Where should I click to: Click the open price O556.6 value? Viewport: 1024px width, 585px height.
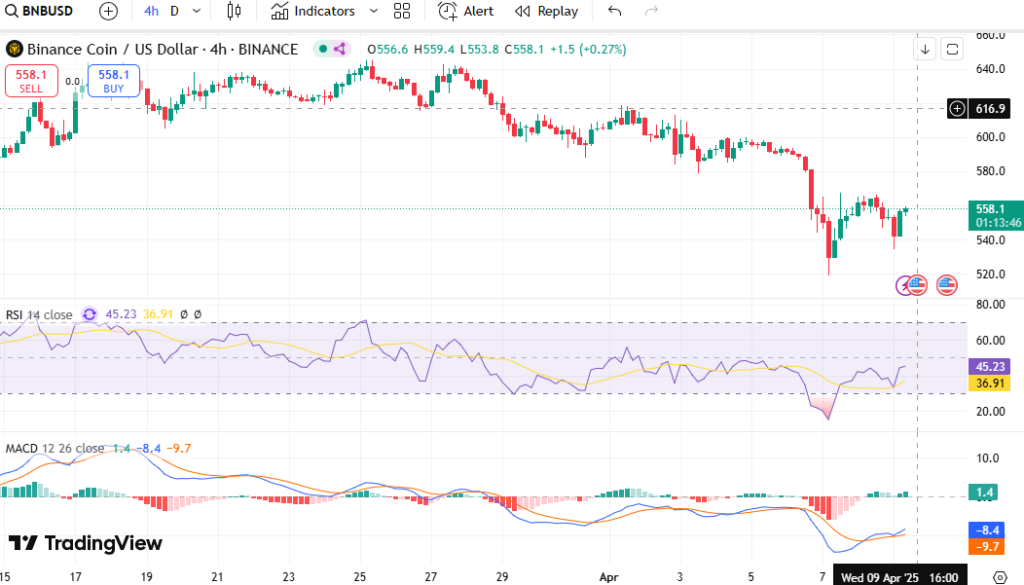pyautogui.click(x=387, y=50)
